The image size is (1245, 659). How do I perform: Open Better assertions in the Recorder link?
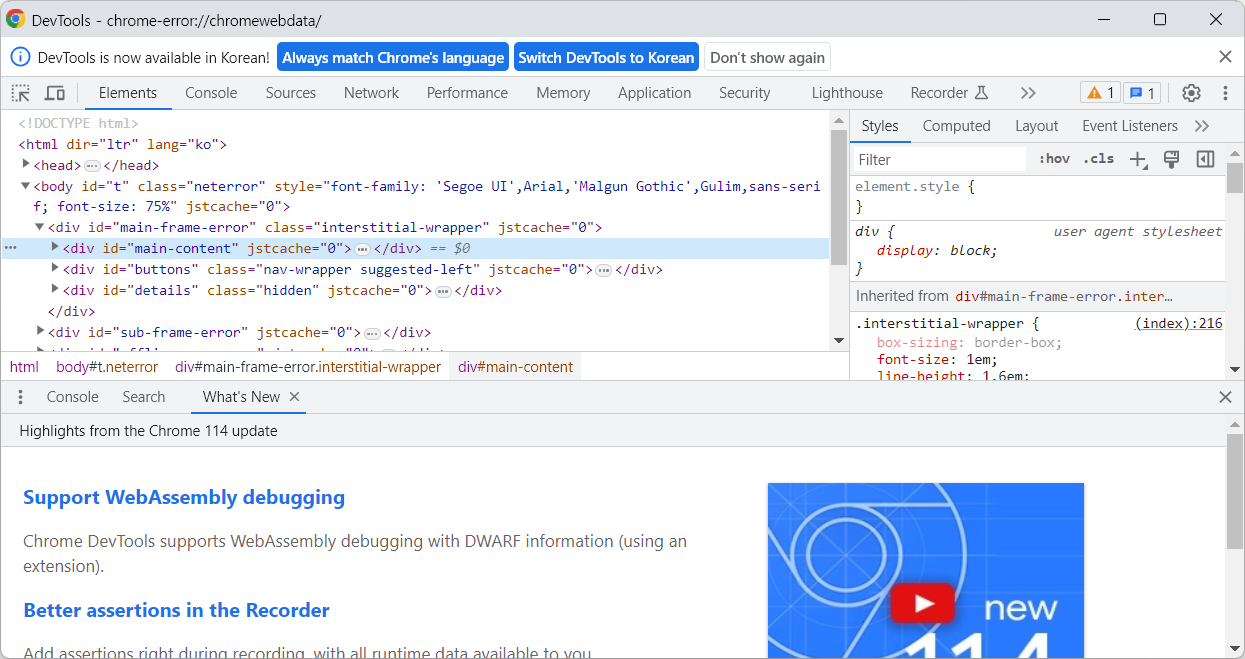point(176,610)
